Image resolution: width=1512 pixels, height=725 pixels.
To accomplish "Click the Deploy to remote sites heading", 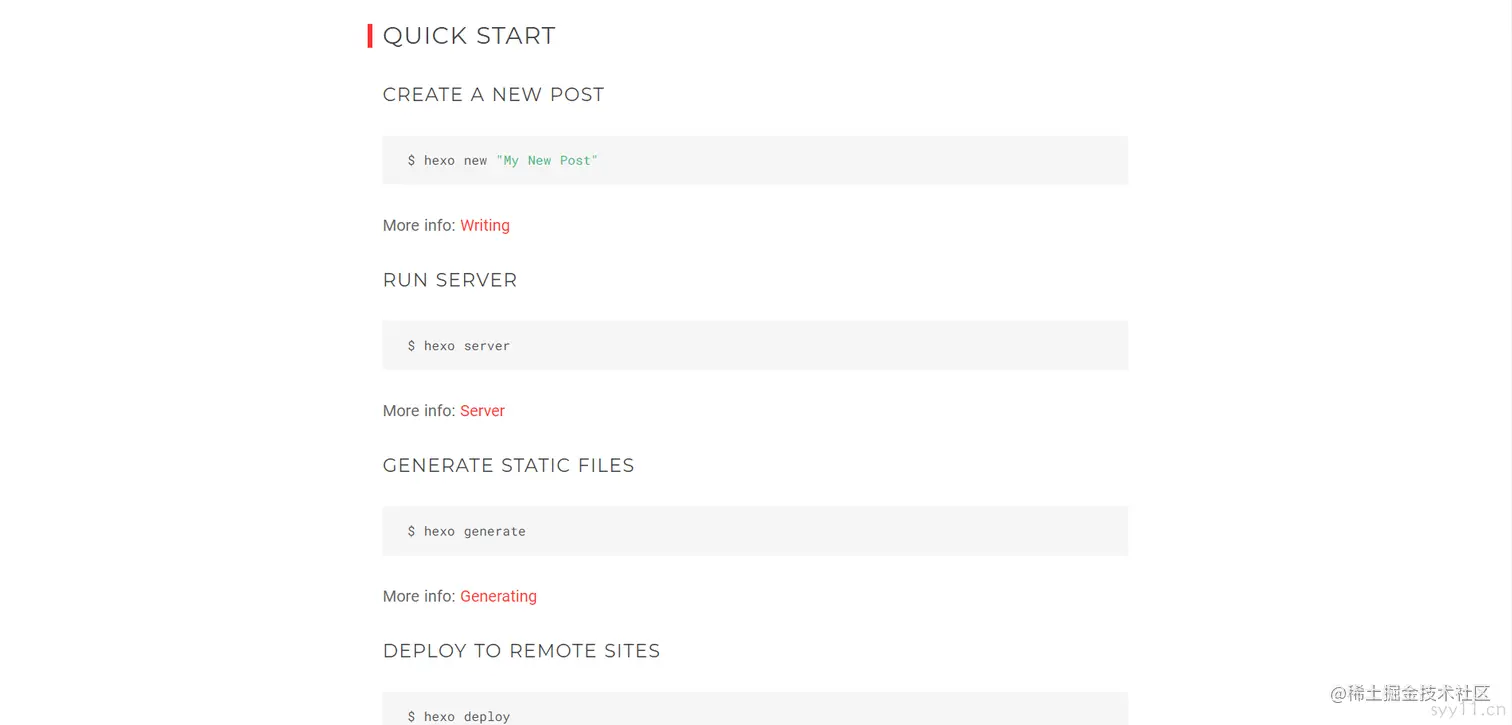I will [521, 651].
